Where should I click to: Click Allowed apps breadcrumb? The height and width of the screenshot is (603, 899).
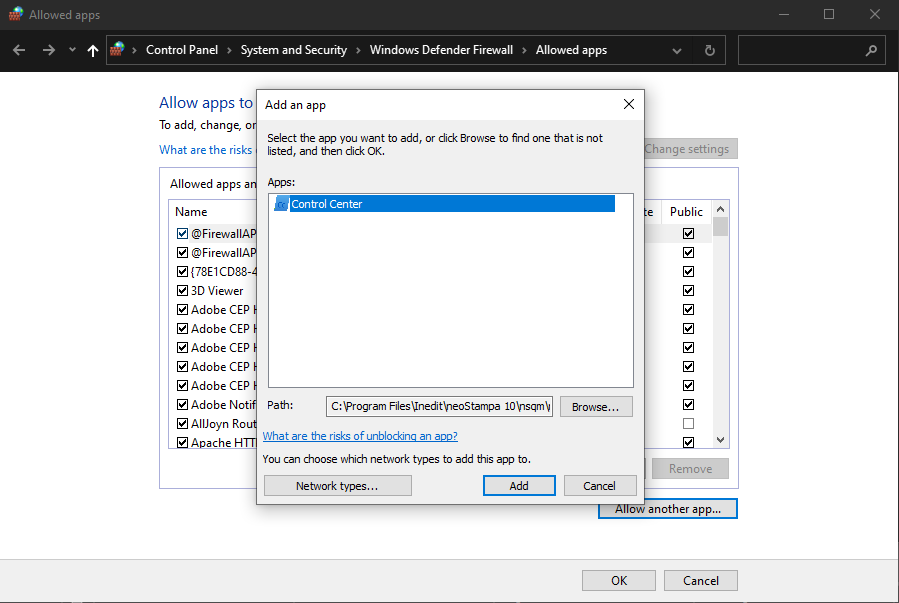click(571, 50)
